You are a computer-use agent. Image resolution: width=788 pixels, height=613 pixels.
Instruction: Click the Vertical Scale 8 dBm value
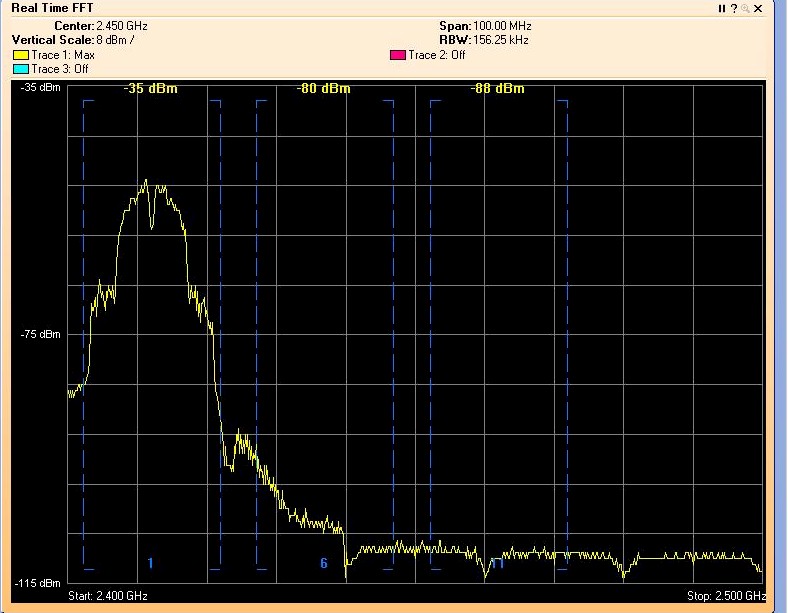pyautogui.click(x=115, y=40)
